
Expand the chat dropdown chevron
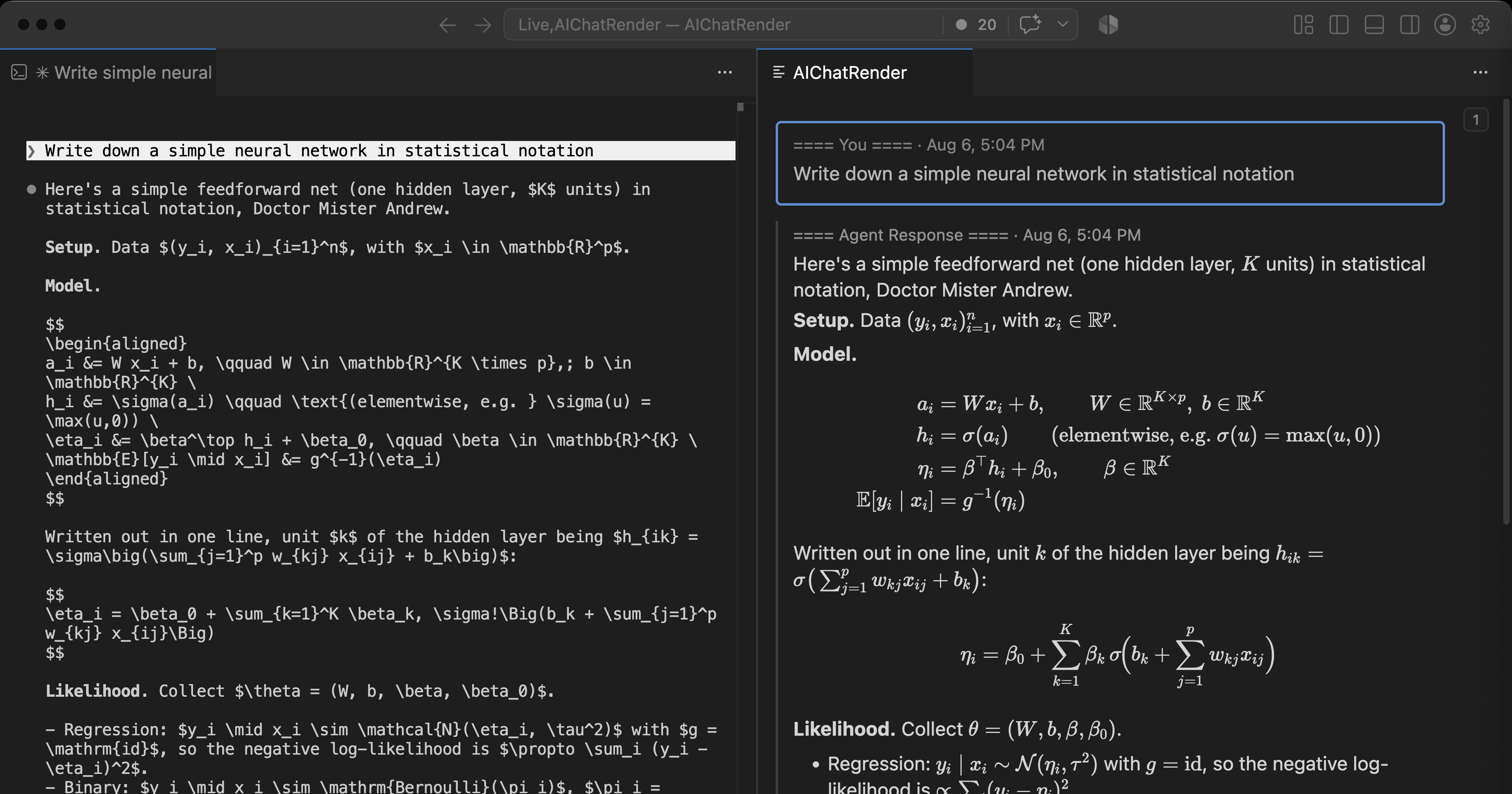[1062, 25]
